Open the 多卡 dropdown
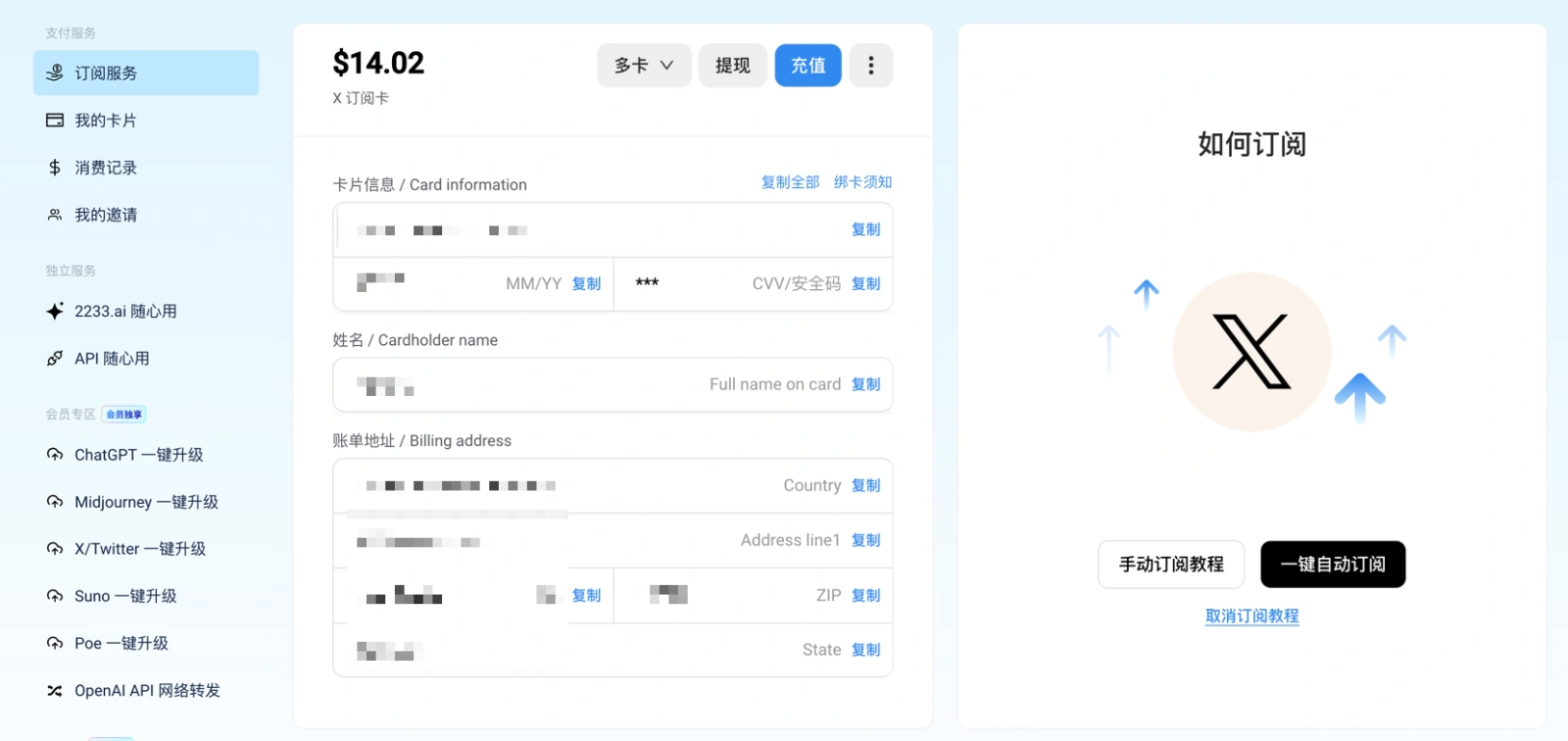Viewport: 1568px width, 741px height. tap(644, 66)
